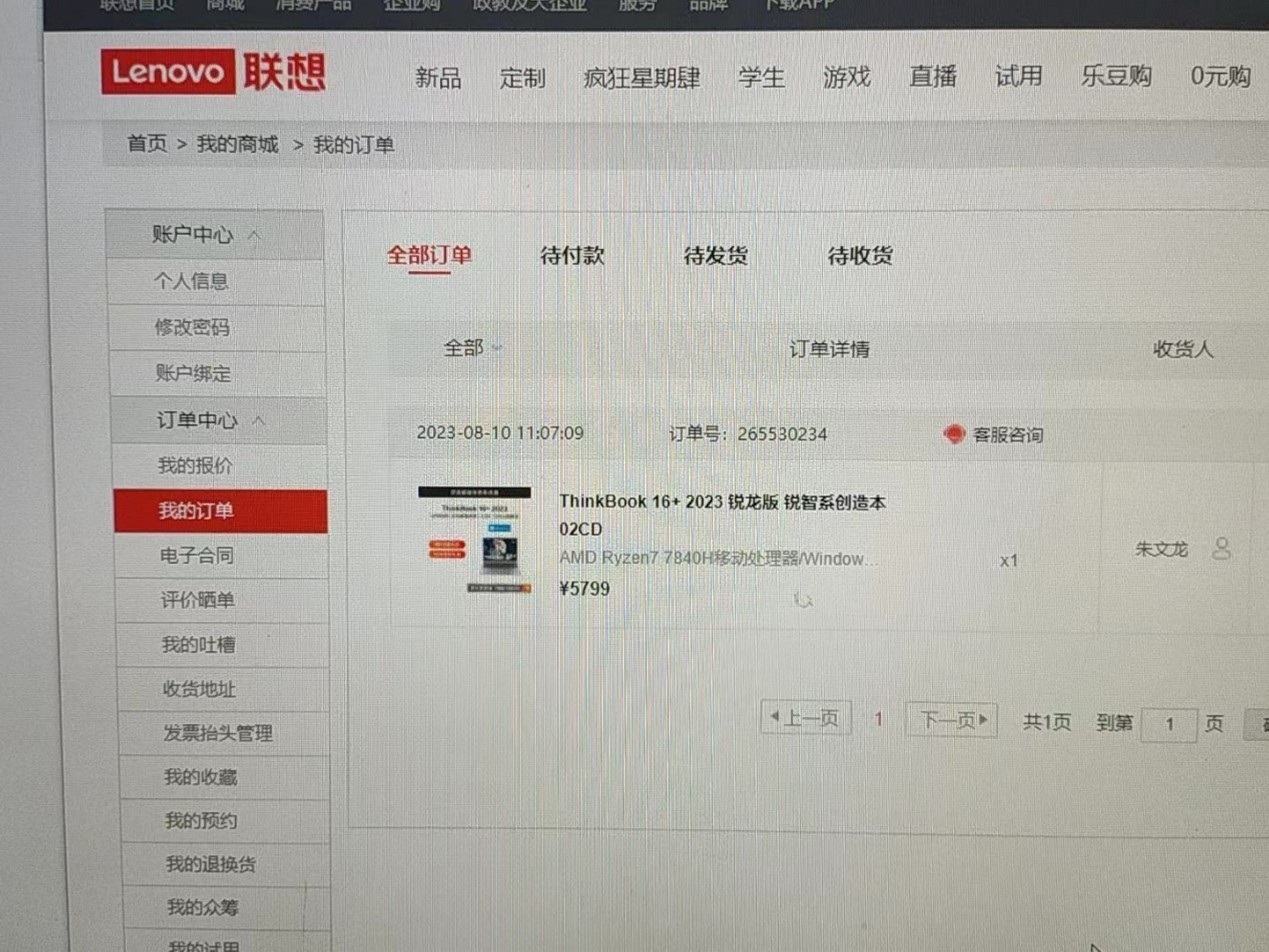Select the highlighted 我的订单 sidebar item
1269x952 pixels.
[221, 511]
